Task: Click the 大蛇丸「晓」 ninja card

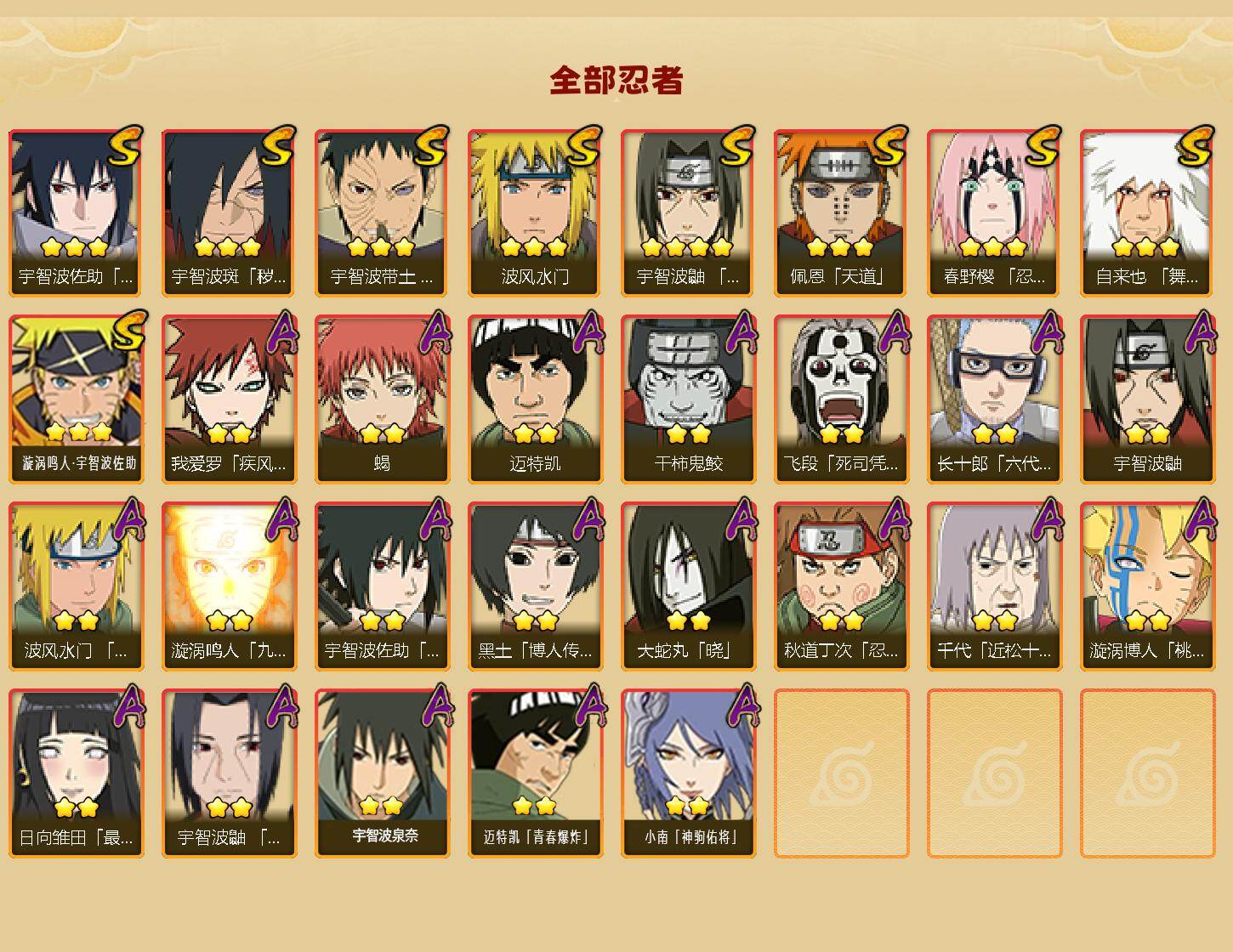Action: tap(688, 586)
